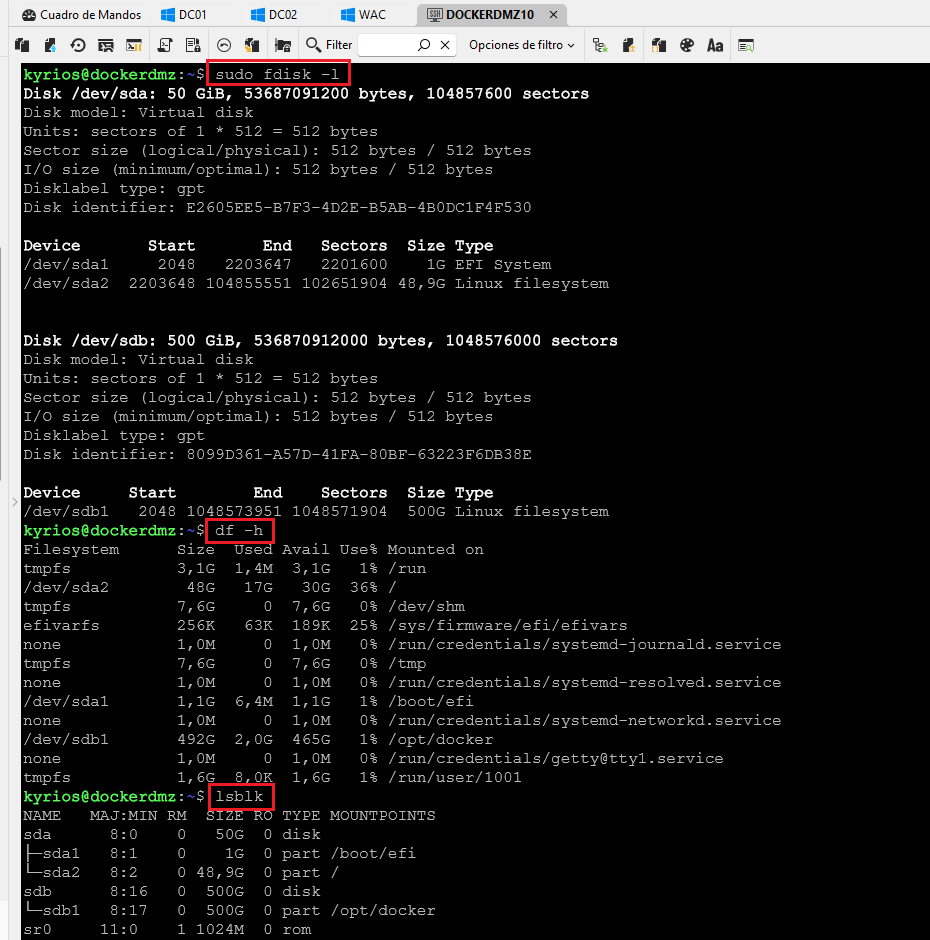Click '/run/credentials/systemd-journald.service' path
This screenshot has height=940, width=930.
[584, 644]
